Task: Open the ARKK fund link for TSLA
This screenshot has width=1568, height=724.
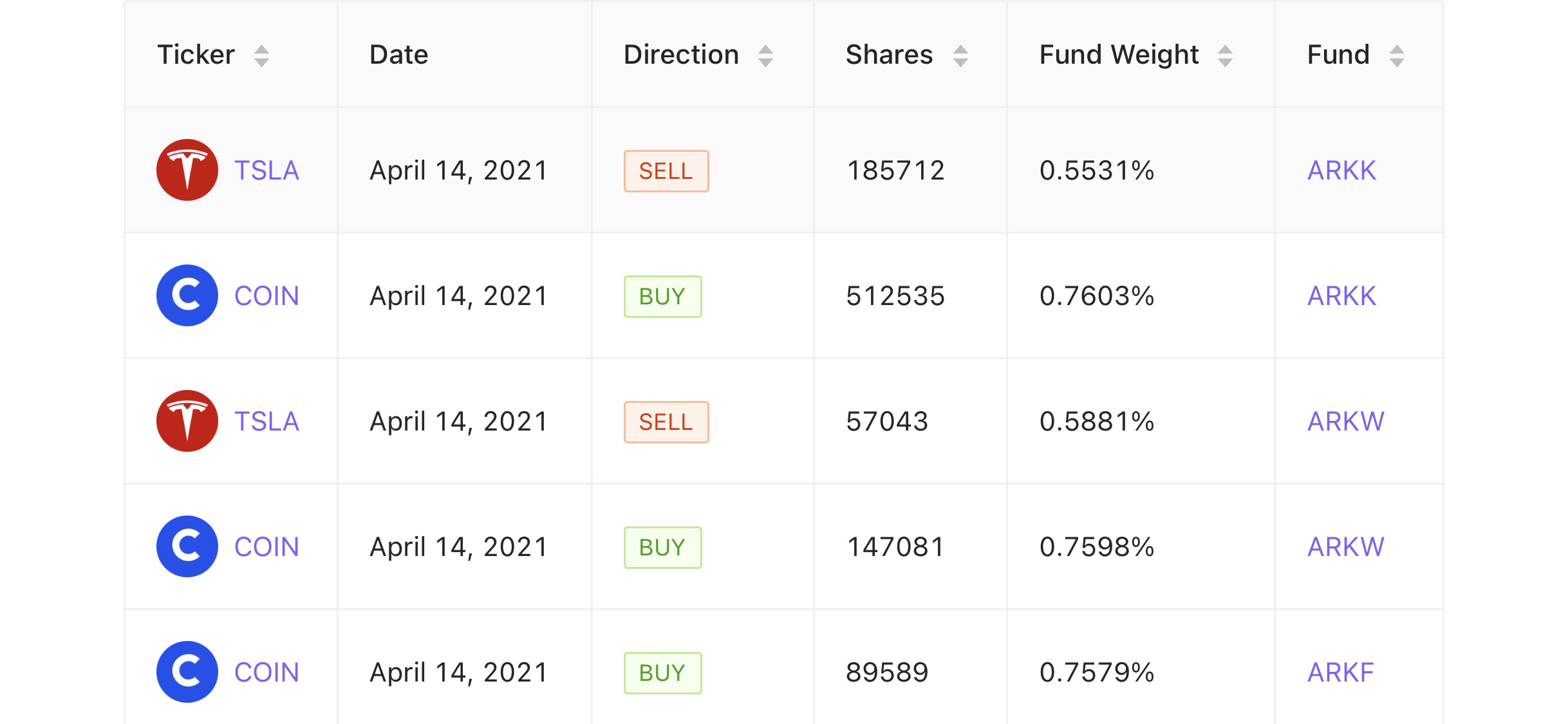Action: click(1341, 171)
